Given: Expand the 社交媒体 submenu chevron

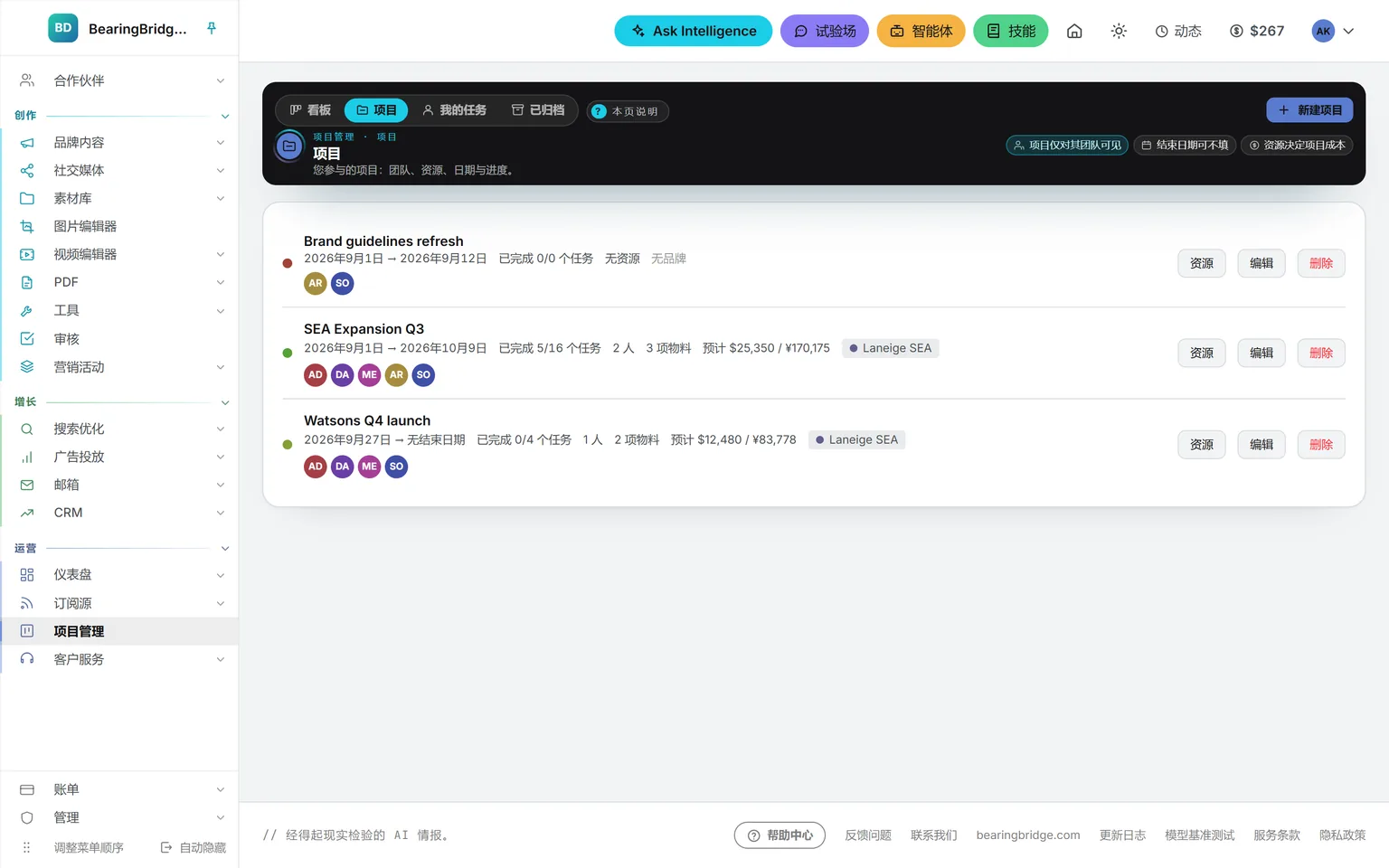Looking at the screenshot, I should click(221, 170).
